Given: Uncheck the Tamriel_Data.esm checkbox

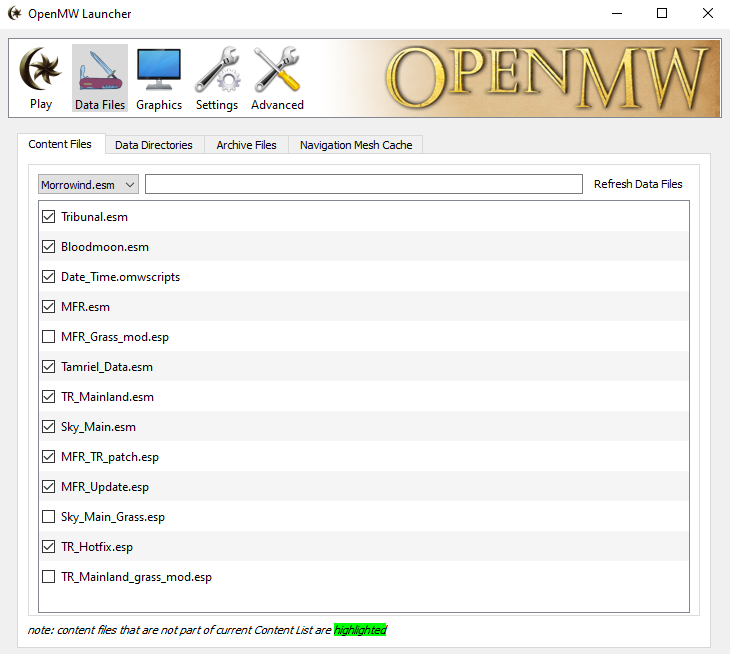Looking at the screenshot, I should 48,367.
